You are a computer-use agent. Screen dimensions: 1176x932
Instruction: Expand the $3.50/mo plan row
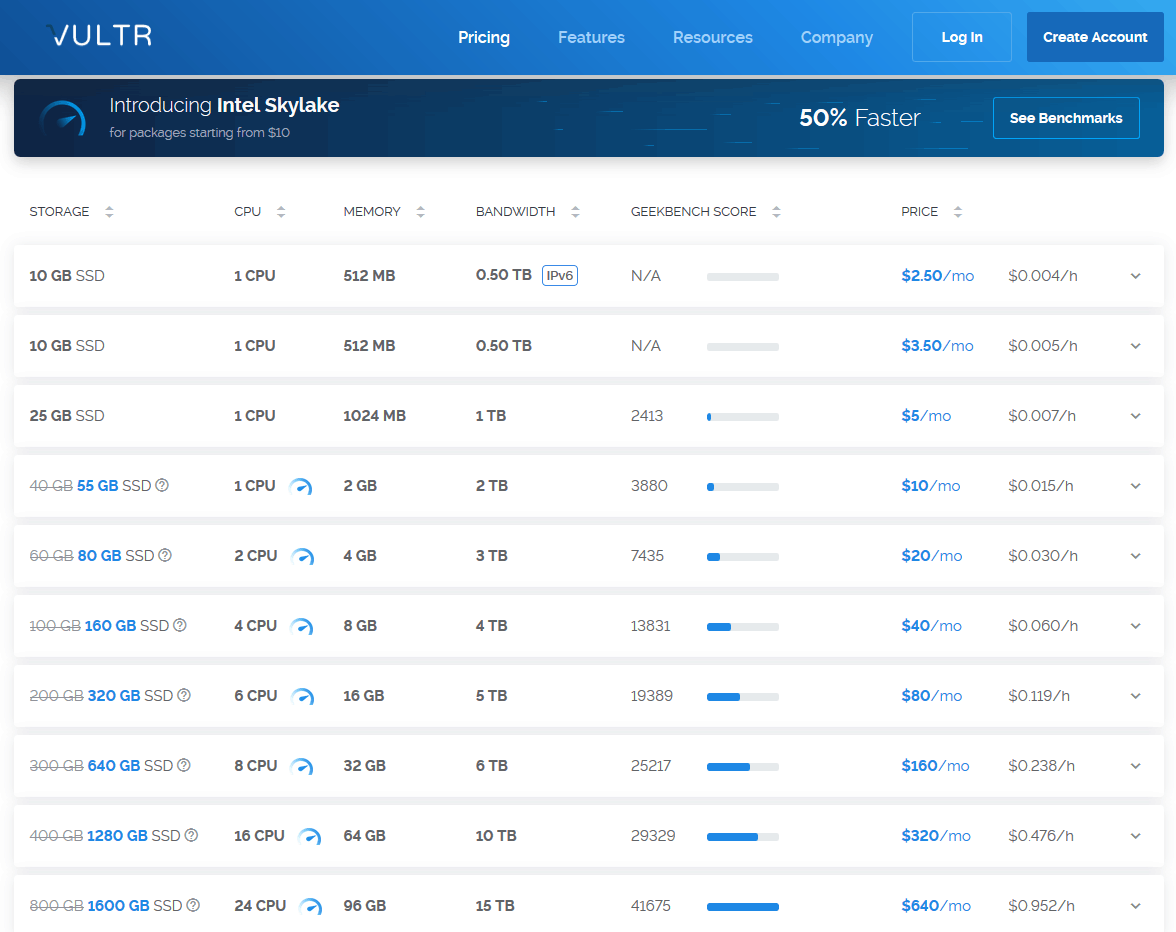1136,346
